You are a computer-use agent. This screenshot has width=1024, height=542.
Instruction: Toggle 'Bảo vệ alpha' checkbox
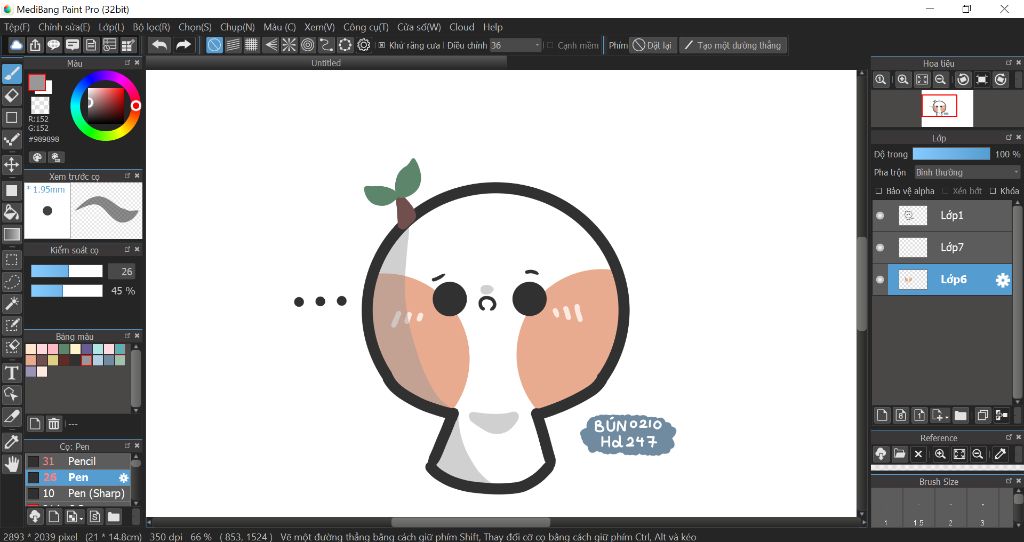879,191
